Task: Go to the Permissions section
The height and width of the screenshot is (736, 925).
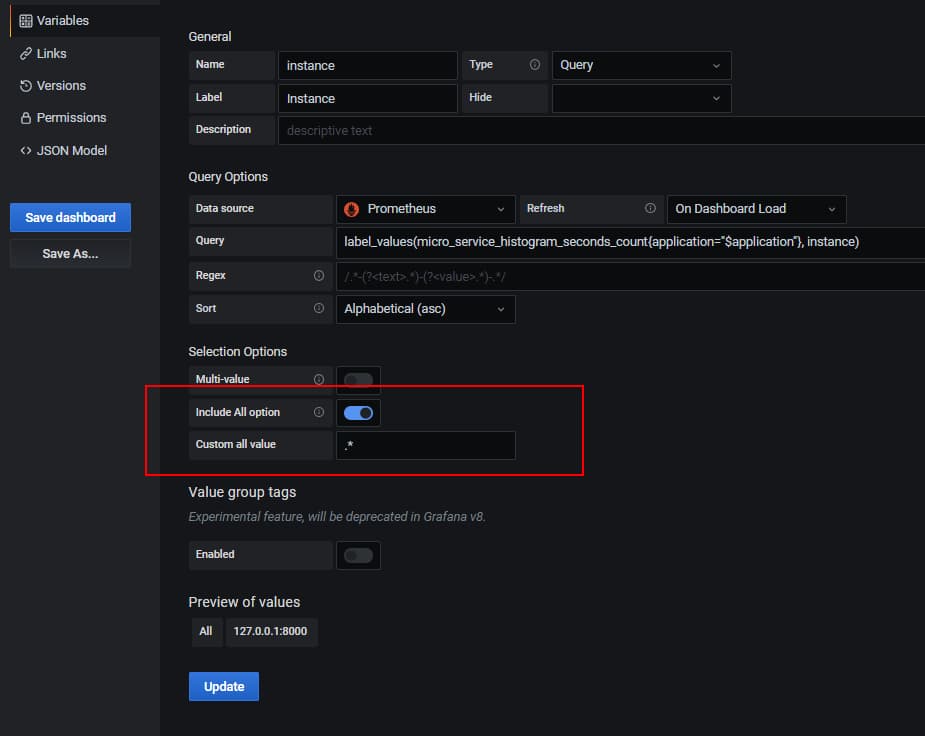Action: click(x=70, y=118)
